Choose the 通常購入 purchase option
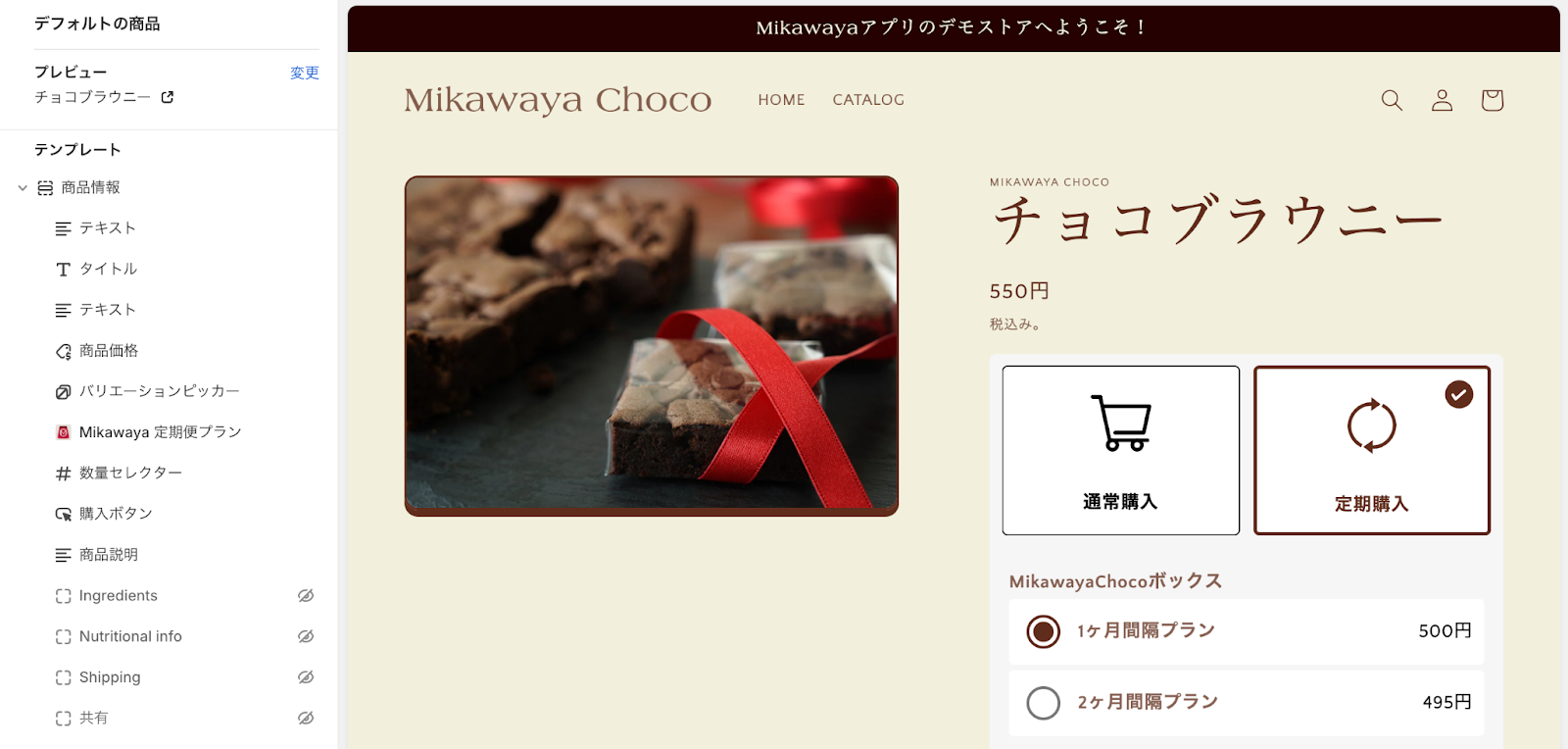The height and width of the screenshot is (749, 1568). (1120, 450)
